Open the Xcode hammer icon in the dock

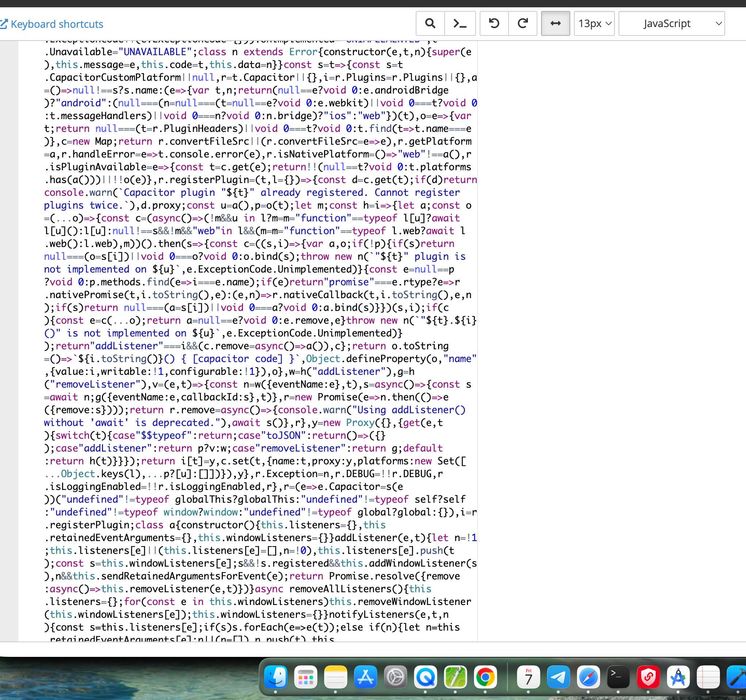[x=736, y=677]
